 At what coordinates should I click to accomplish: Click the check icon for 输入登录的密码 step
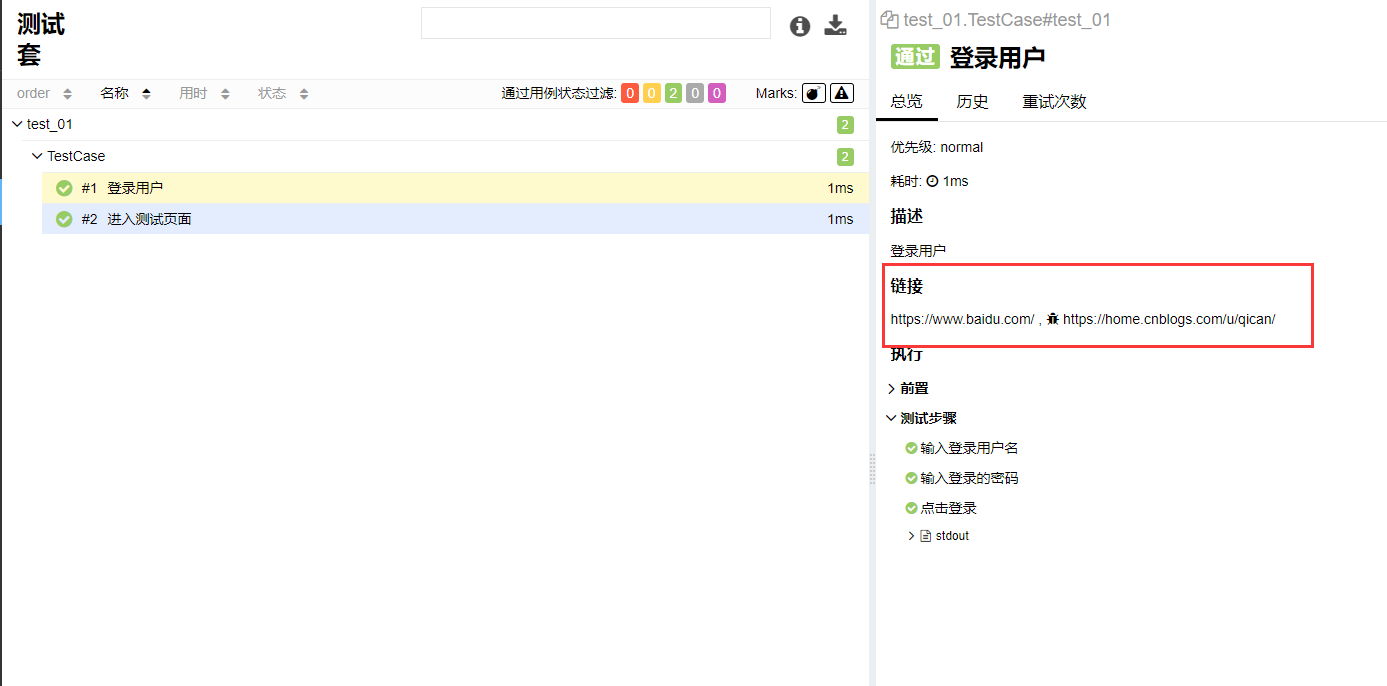point(911,478)
